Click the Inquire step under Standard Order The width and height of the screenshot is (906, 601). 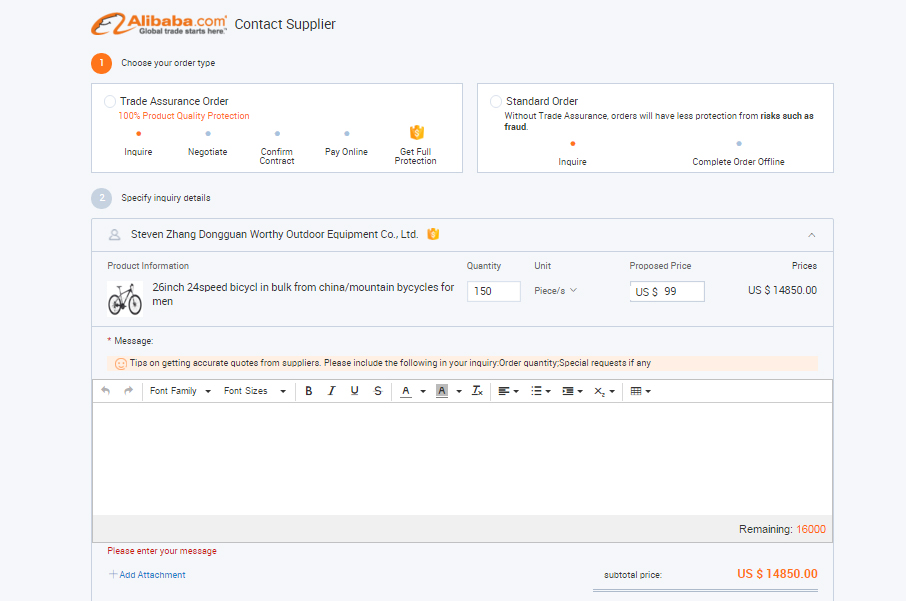coord(573,162)
